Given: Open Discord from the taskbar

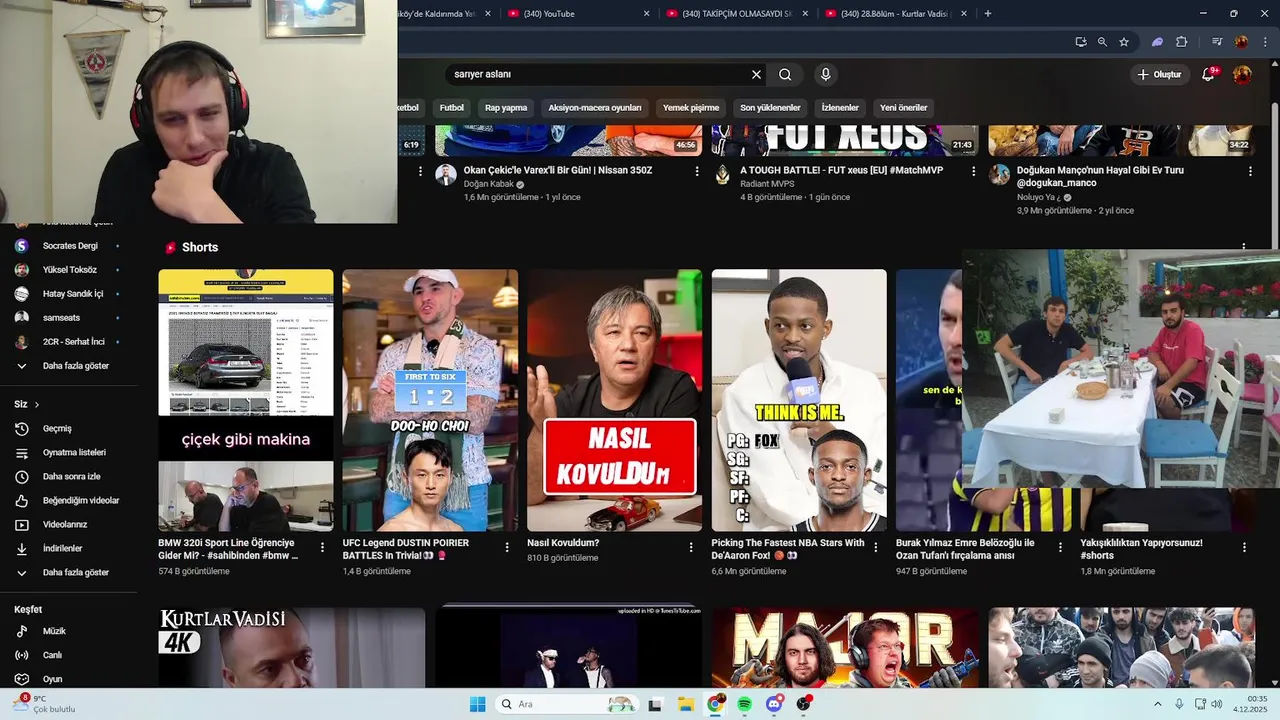Looking at the screenshot, I should click(774, 704).
